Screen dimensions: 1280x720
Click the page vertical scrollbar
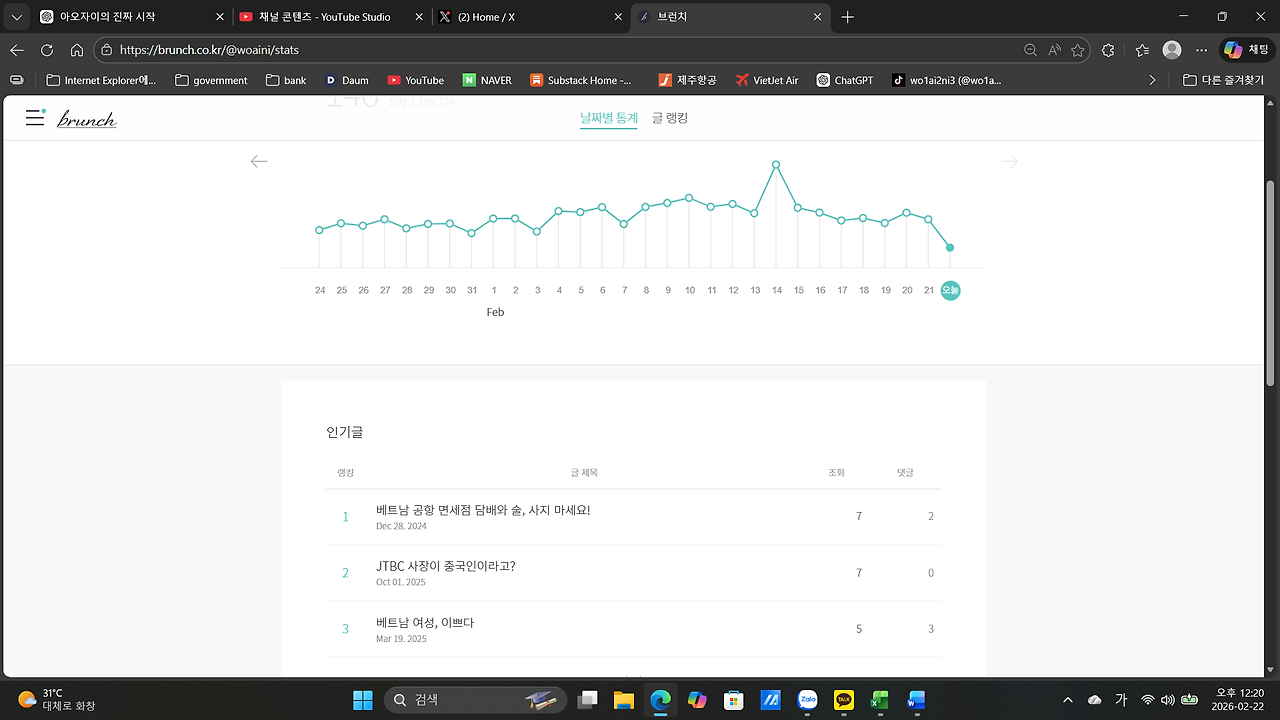click(x=1271, y=283)
